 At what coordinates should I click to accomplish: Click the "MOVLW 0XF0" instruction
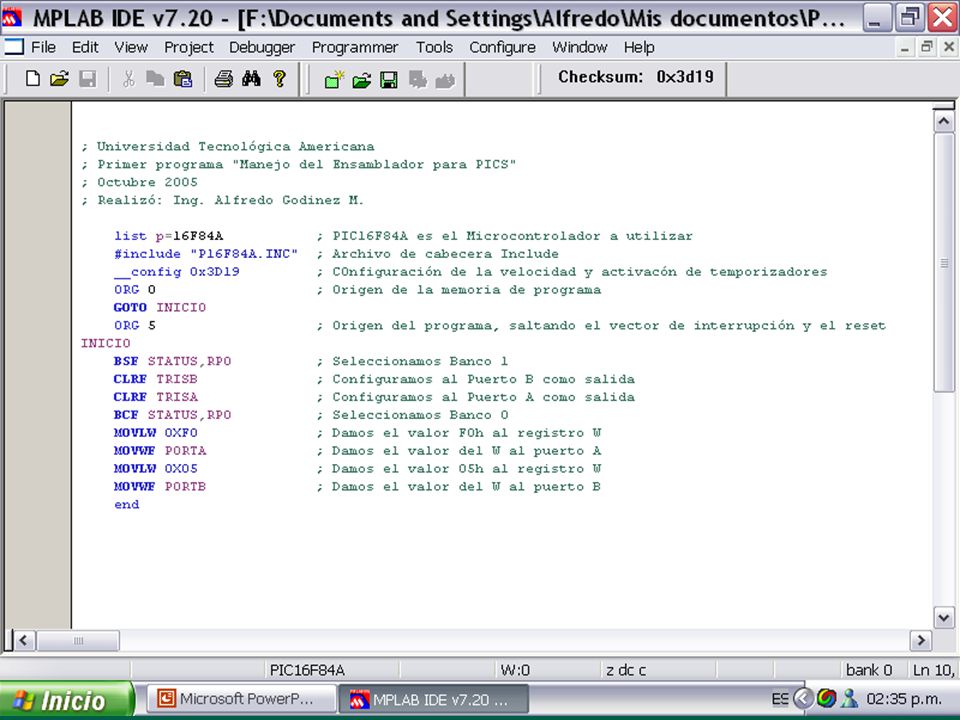point(156,433)
